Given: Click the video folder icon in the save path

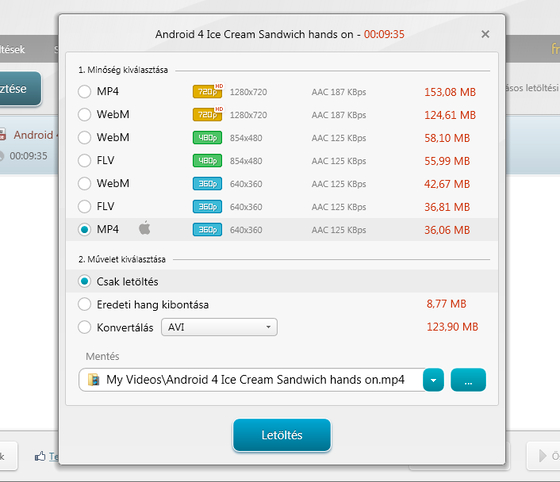Looking at the screenshot, I should click(x=94, y=380).
